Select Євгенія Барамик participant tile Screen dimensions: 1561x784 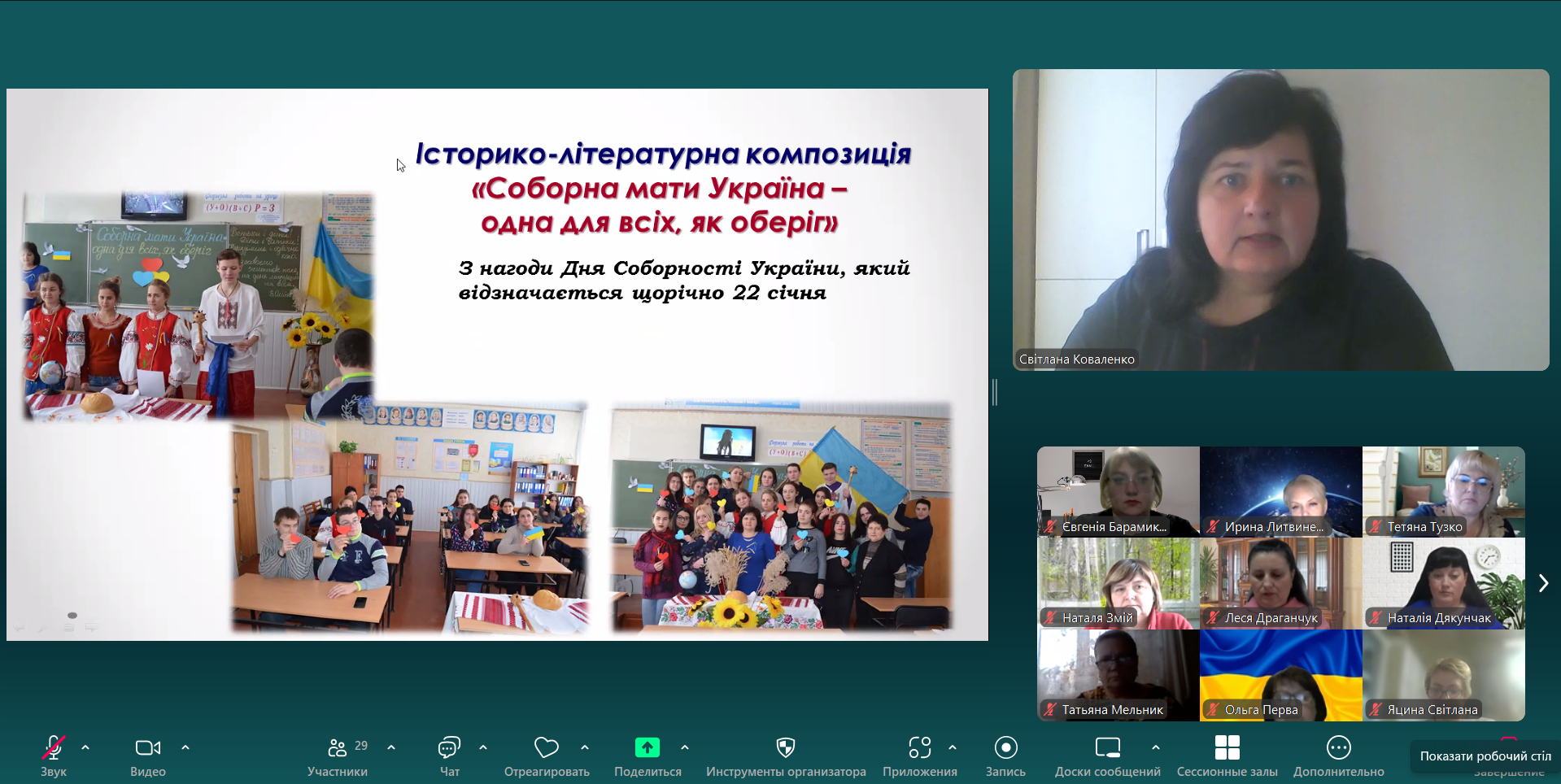[1118, 491]
